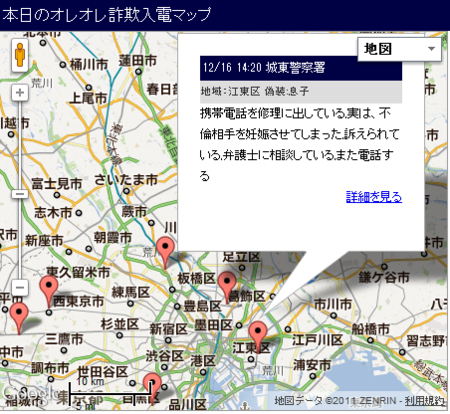Click the 江戸川区 map label

tap(318, 340)
